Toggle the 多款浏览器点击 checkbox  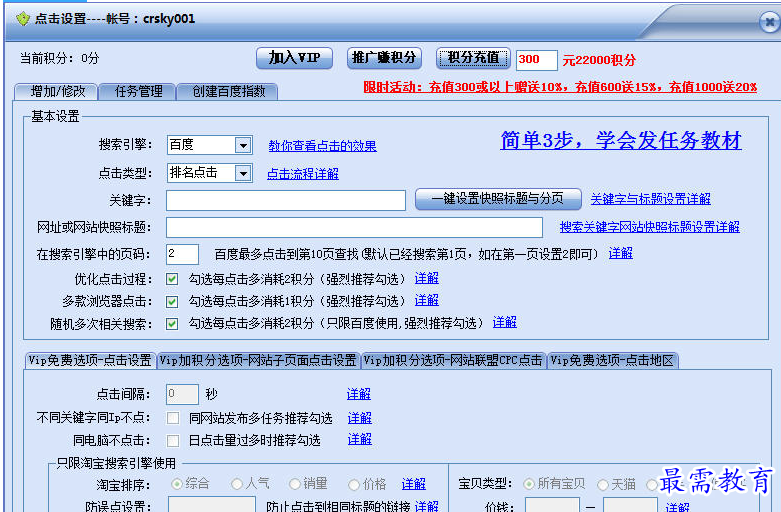point(172,302)
